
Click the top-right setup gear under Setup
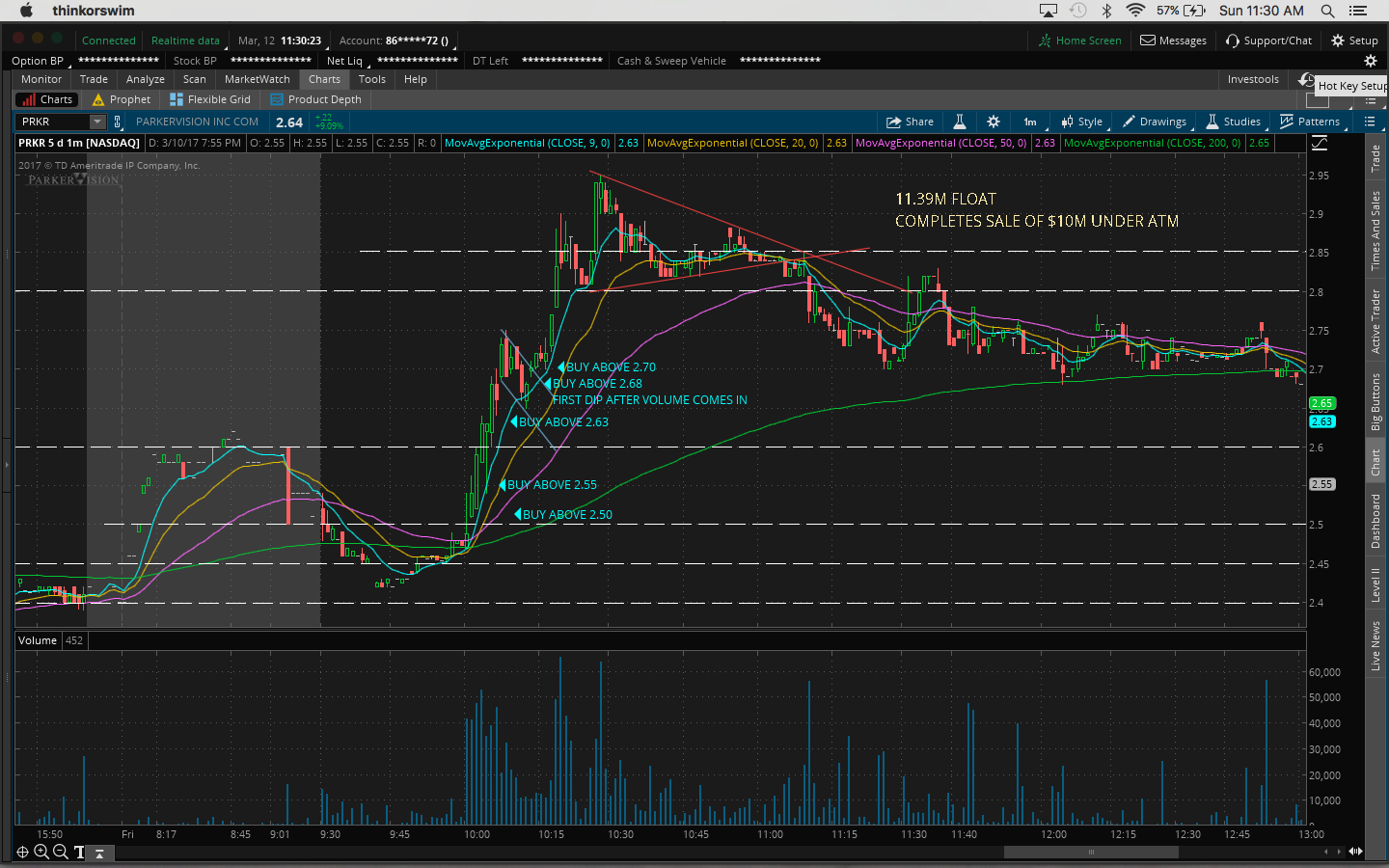click(1370, 61)
